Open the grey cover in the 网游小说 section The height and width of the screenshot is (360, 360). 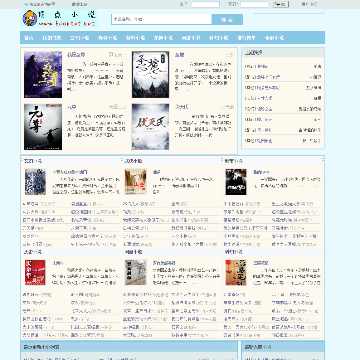click(x=136, y=272)
